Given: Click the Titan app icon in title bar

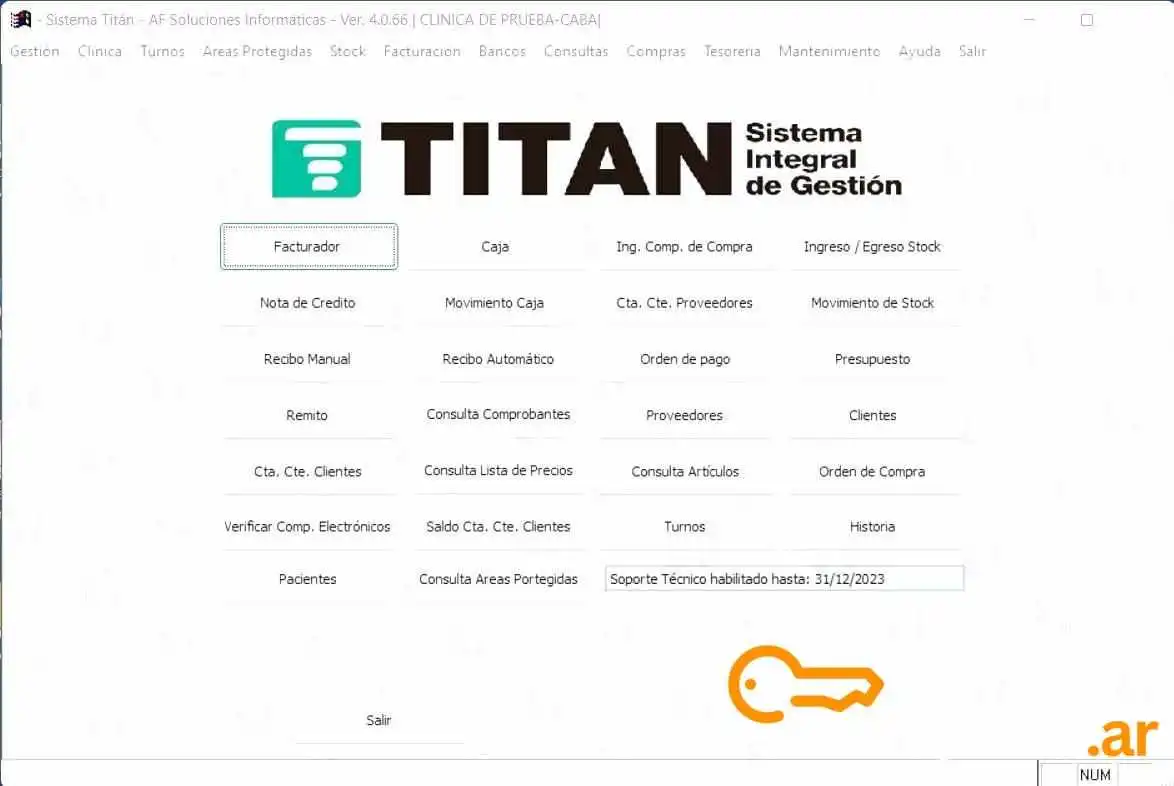Looking at the screenshot, I should point(20,20).
